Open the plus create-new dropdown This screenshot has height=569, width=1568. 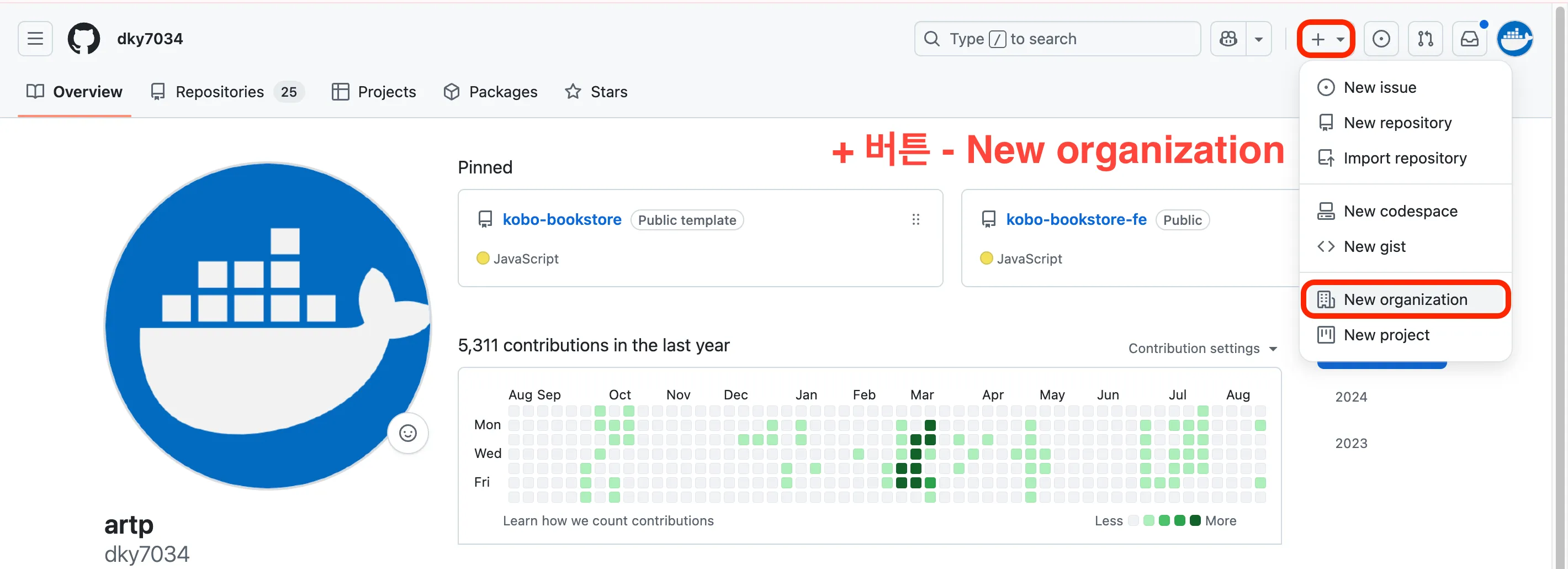click(x=1326, y=39)
